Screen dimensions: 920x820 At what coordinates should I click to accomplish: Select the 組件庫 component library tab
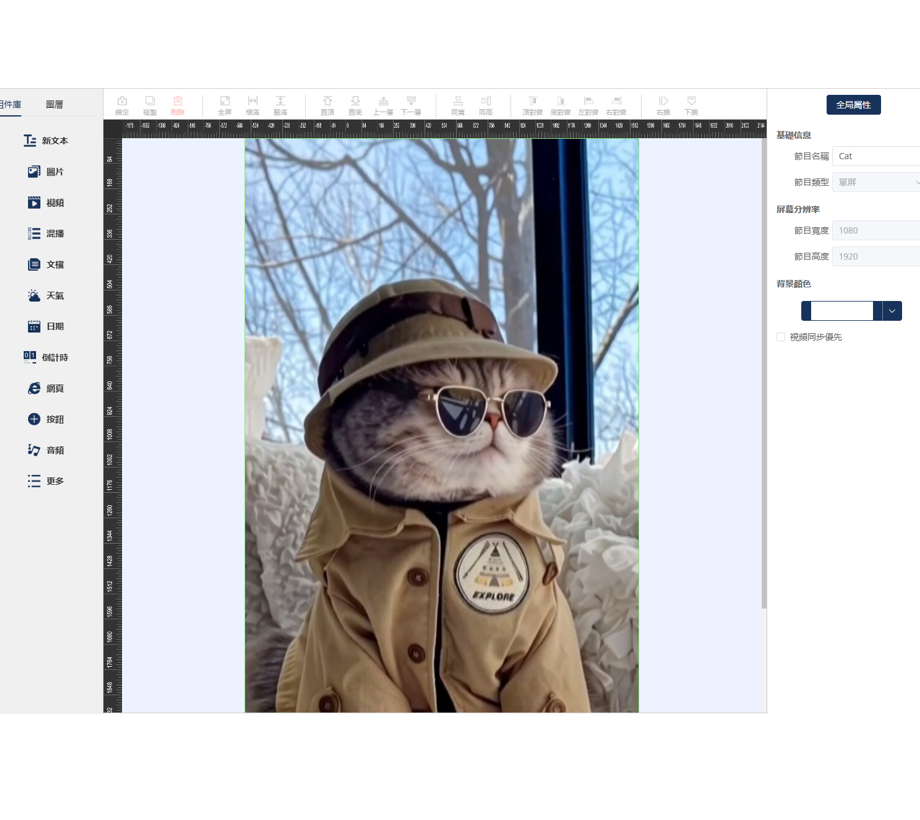[x=11, y=104]
